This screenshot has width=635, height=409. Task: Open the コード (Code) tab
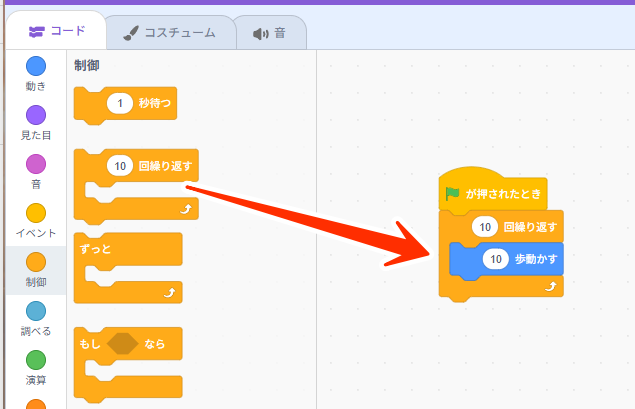pos(57,31)
